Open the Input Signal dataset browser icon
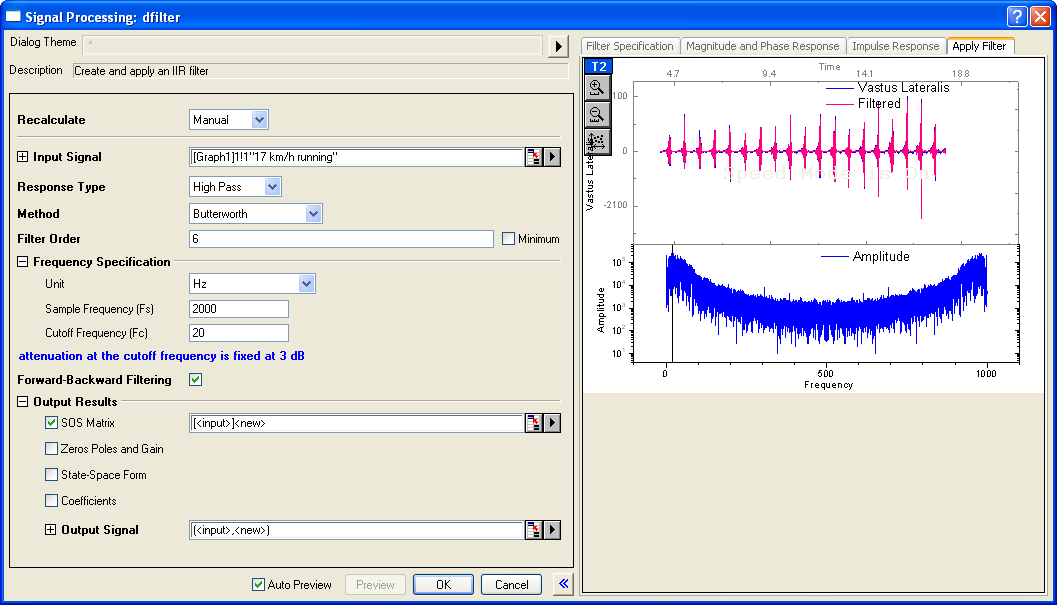 [533, 156]
